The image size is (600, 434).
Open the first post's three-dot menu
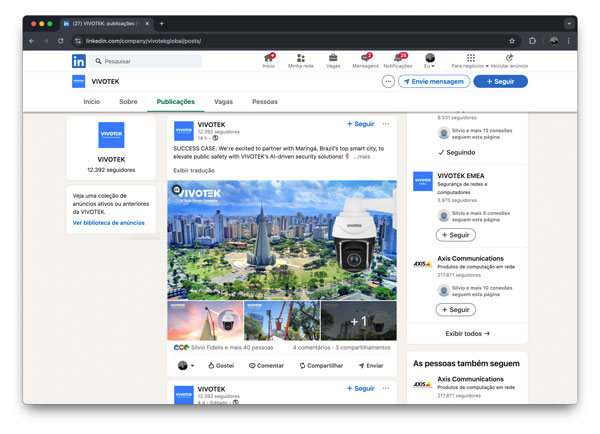tap(386, 124)
